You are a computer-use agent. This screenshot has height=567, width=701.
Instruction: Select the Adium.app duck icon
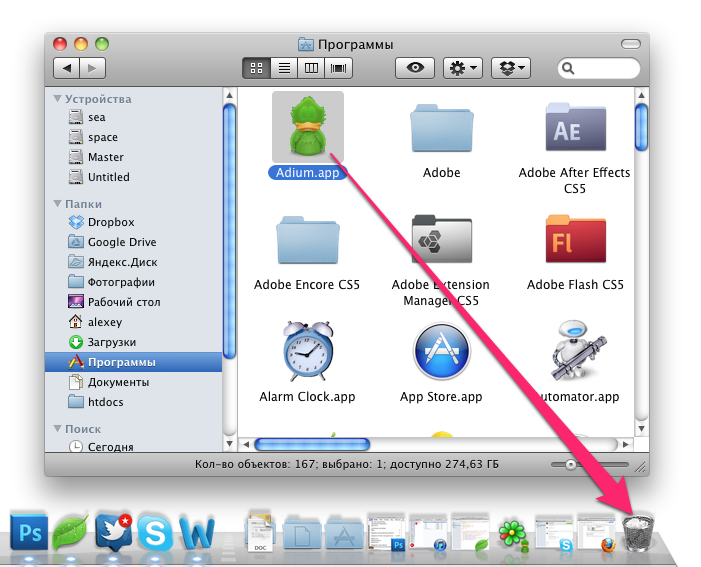pos(308,127)
